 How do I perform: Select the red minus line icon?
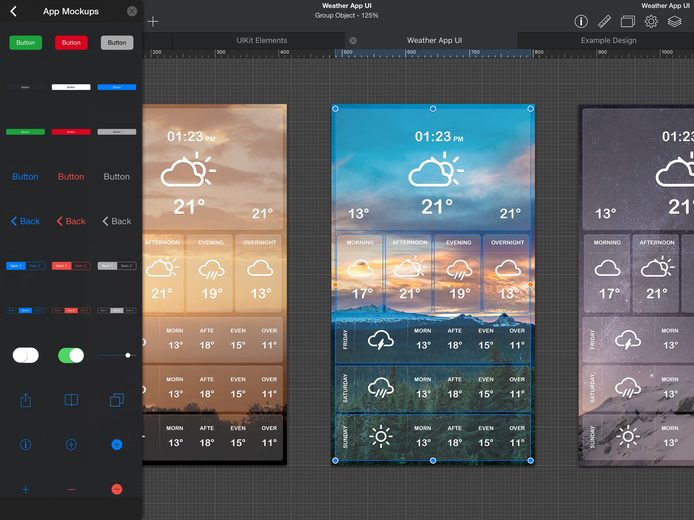71,489
